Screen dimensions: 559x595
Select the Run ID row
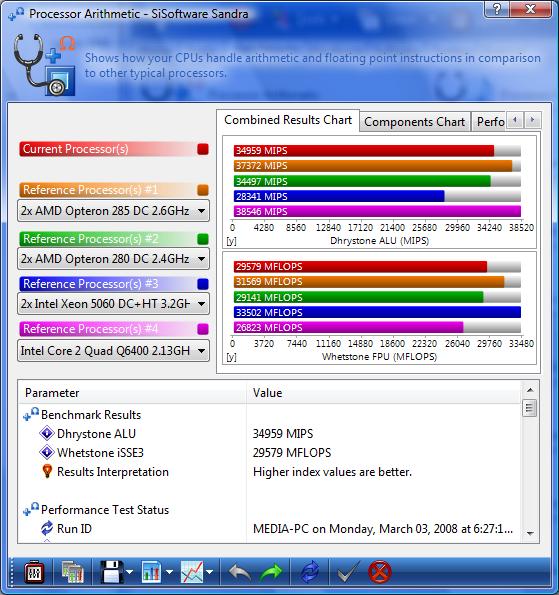(269, 529)
